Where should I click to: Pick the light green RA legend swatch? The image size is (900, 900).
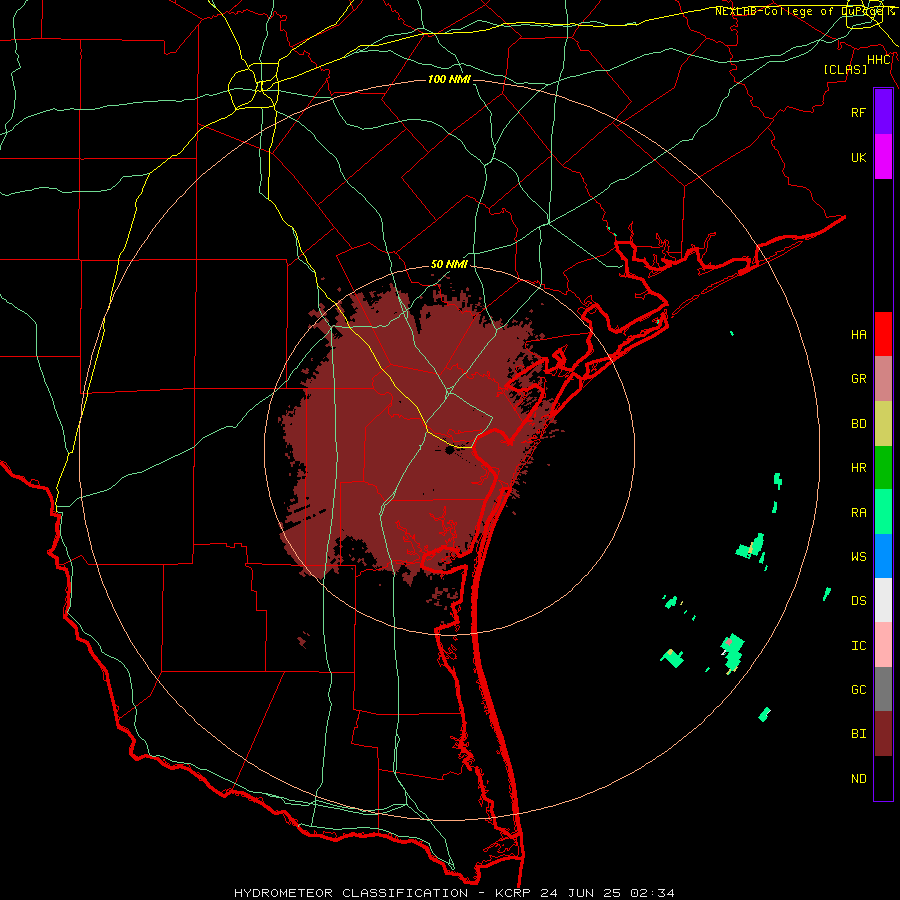pos(883,512)
